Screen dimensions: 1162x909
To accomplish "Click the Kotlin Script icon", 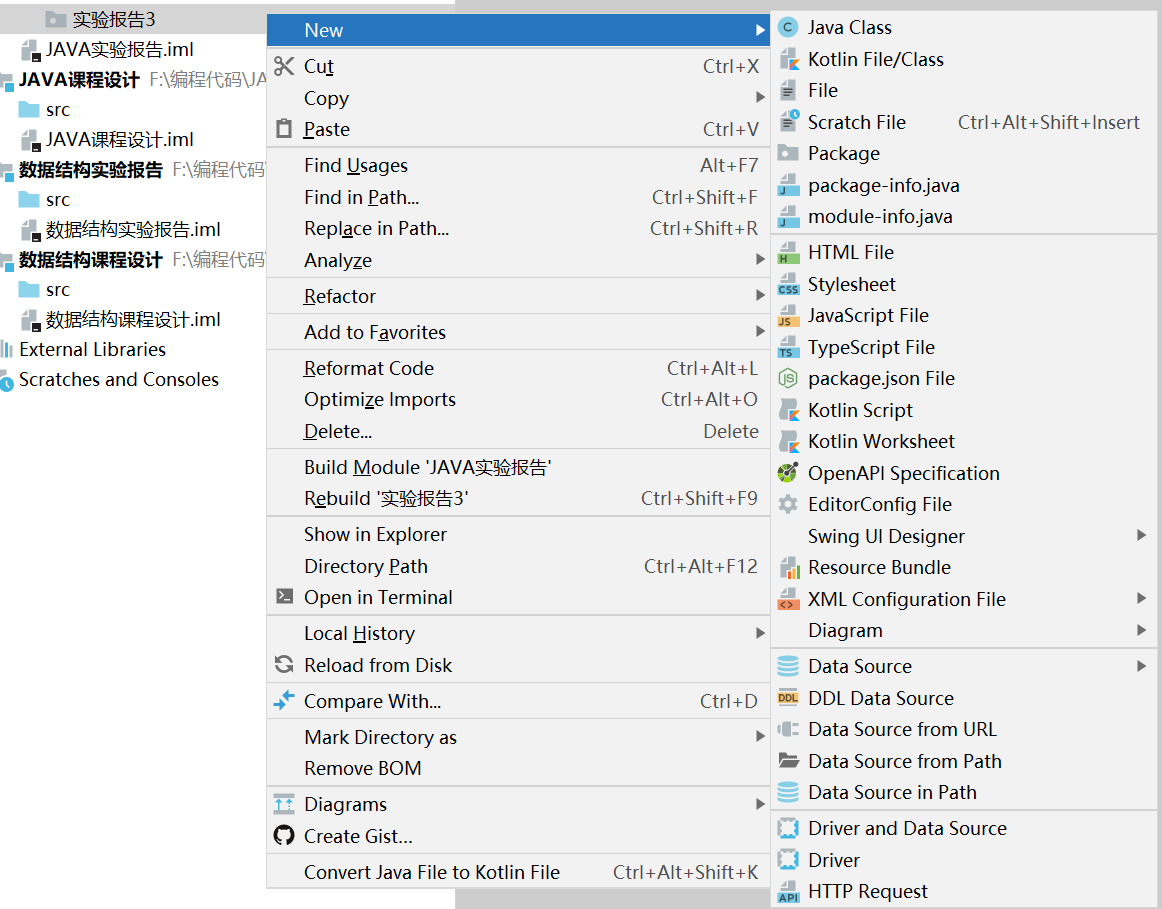I will (x=788, y=410).
